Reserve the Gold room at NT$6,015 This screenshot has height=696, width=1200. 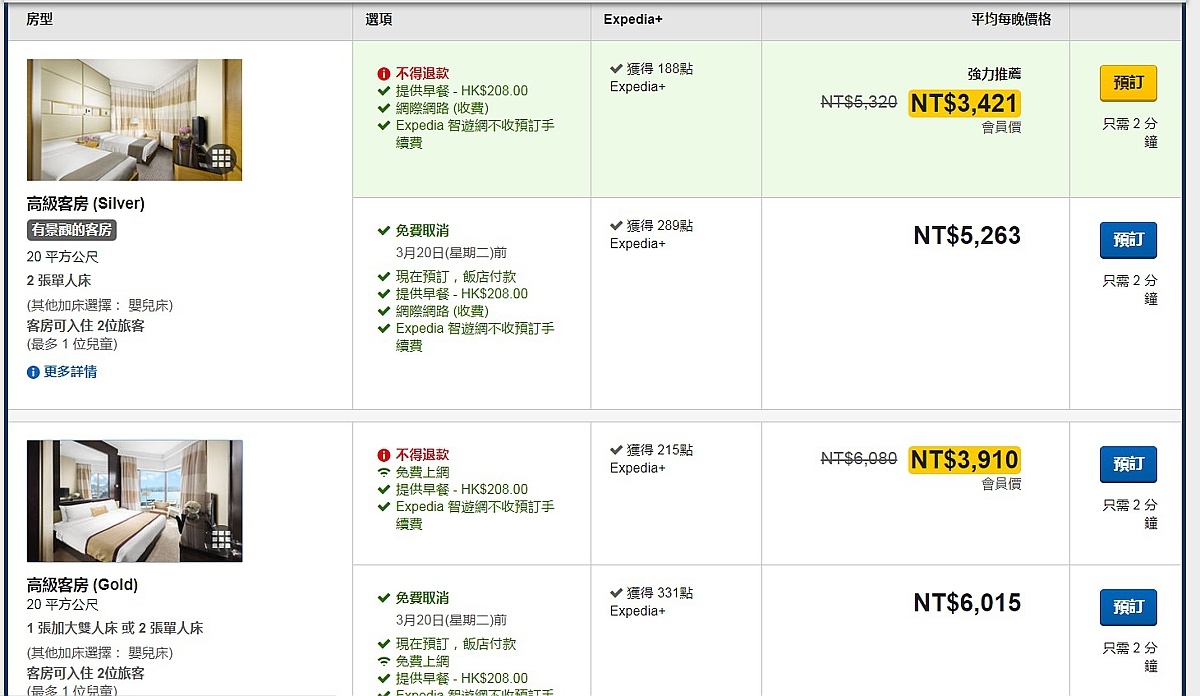[x=1128, y=607]
